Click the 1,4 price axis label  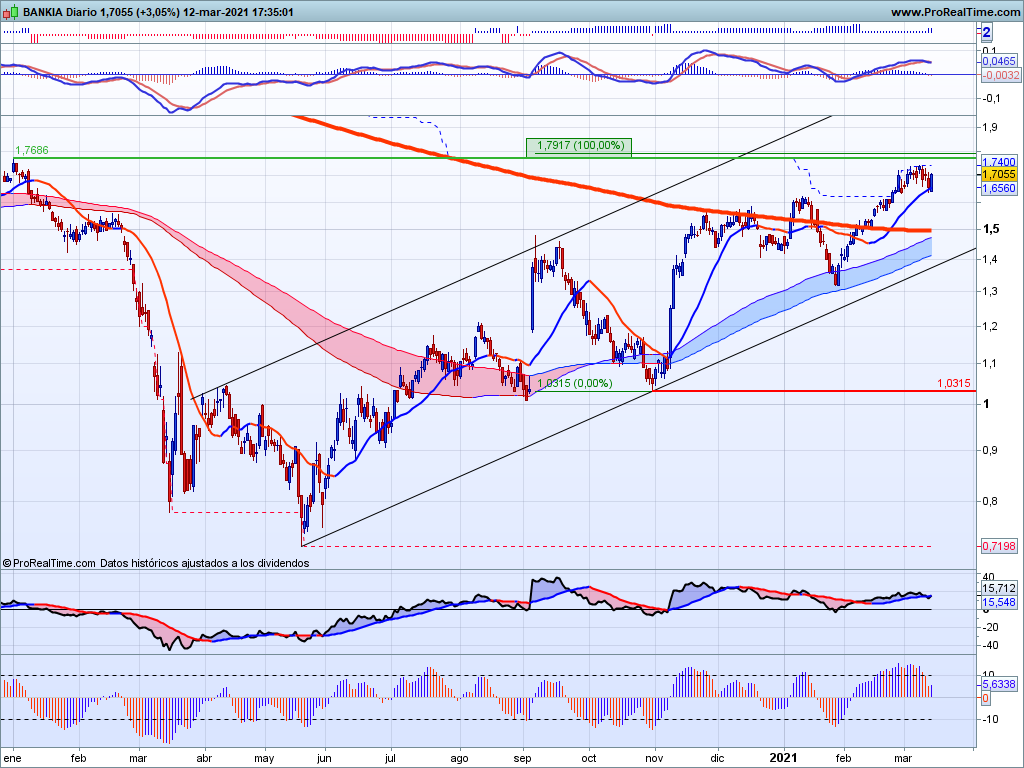pyautogui.click(x=990, y=259)
